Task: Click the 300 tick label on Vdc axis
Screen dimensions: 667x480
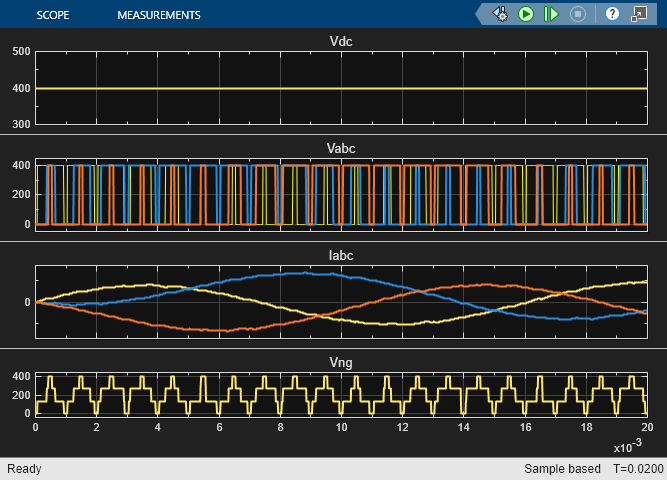Action: click(x=21, y=124)
